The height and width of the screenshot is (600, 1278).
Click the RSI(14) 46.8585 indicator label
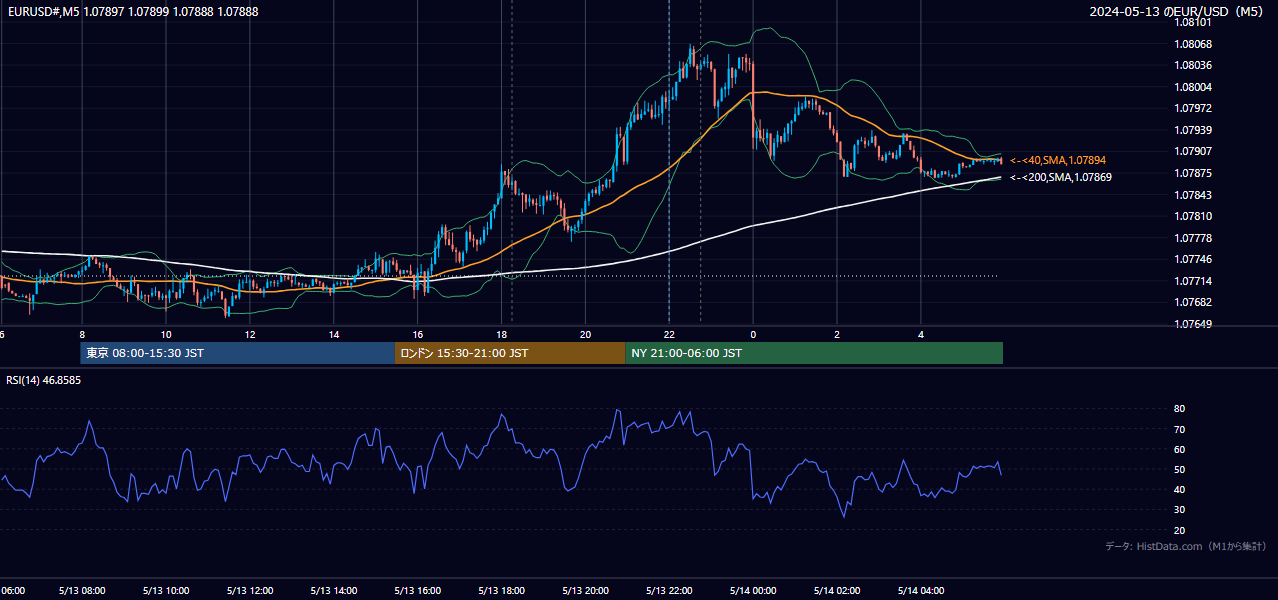click(x=44, y=380)
